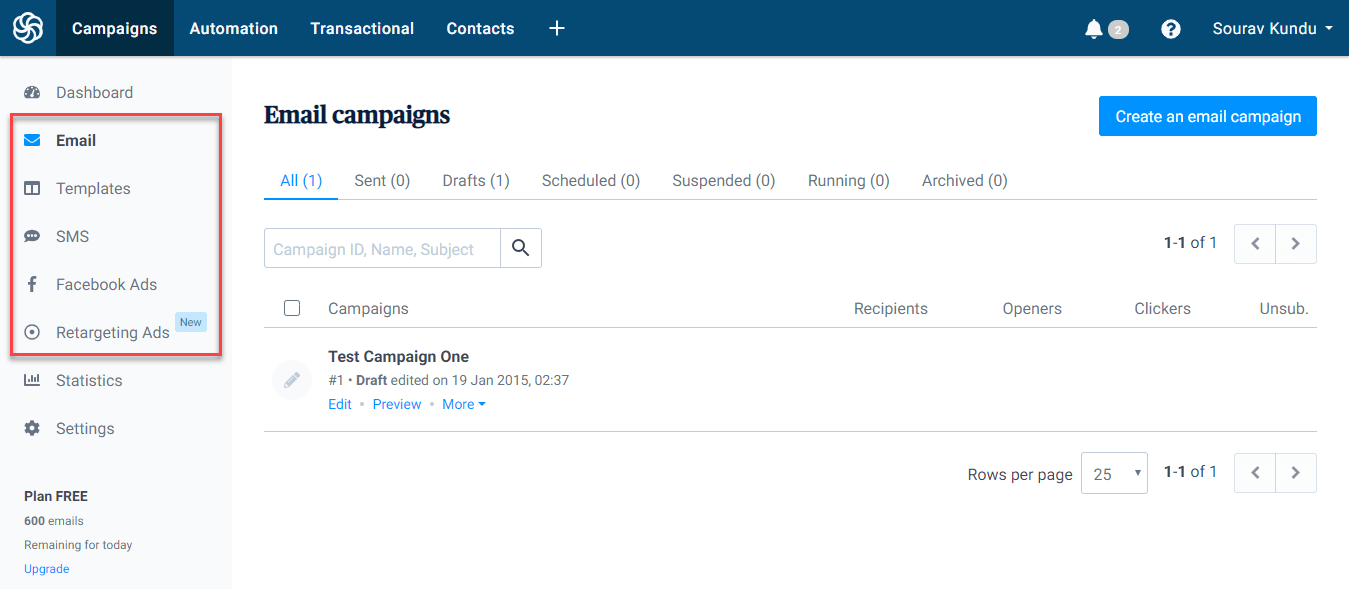Click the Upgrade plan link
Screen dimensions: 1349x589
47,569
